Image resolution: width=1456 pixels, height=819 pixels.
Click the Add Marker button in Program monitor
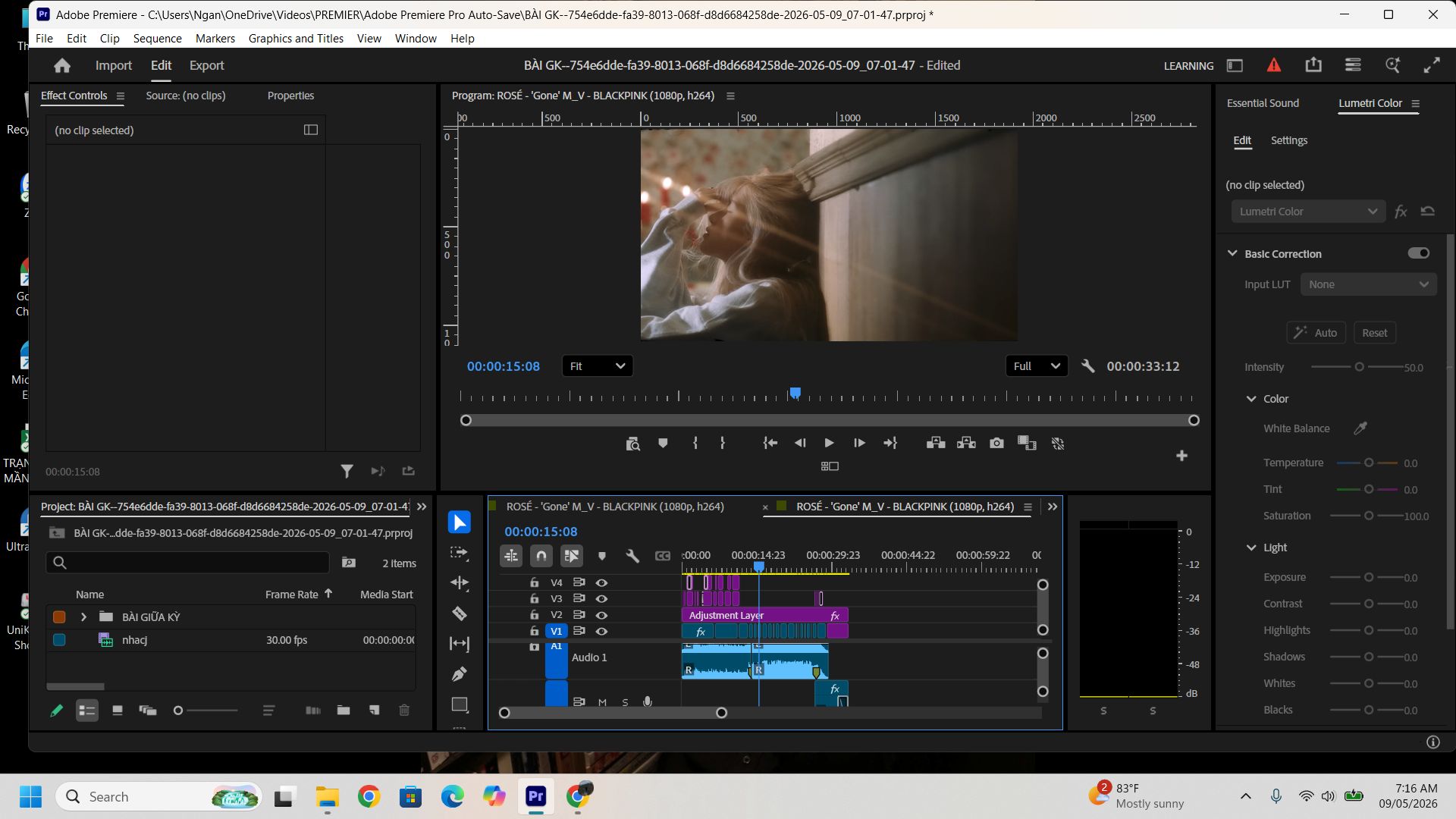tap(663, 444)
